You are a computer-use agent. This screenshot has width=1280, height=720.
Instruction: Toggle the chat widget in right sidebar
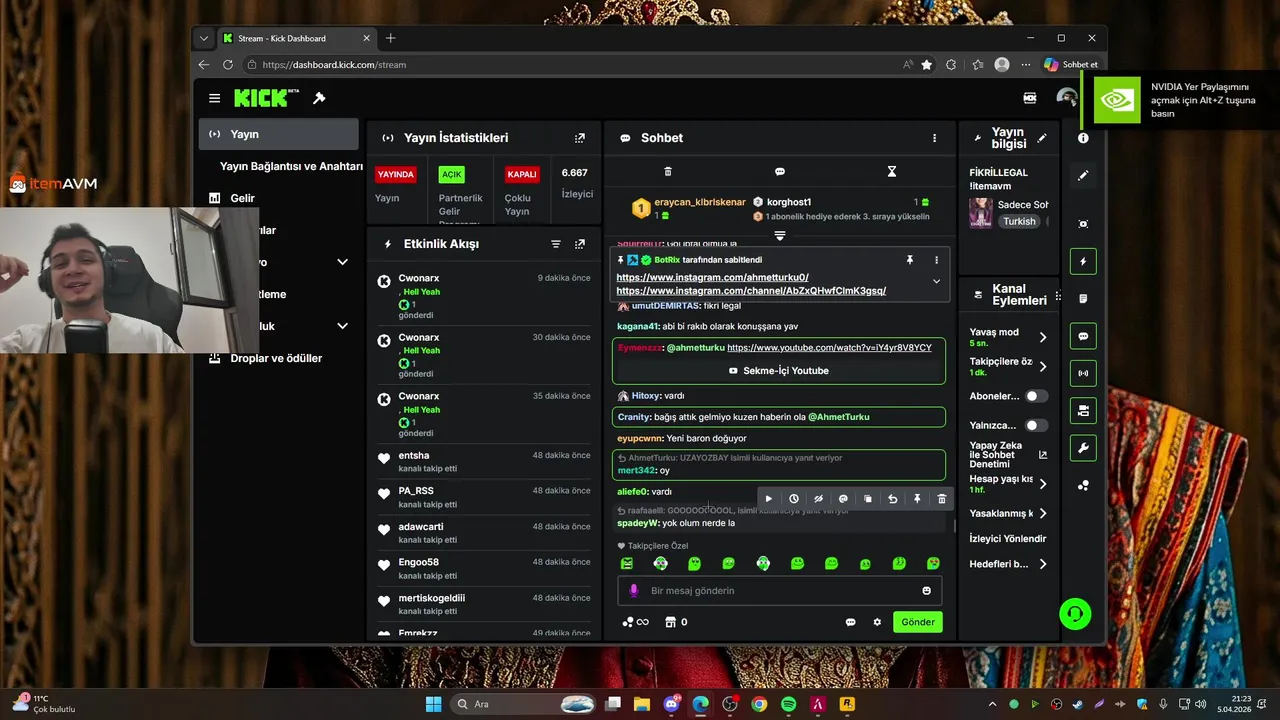click(x=1083, y=336)
